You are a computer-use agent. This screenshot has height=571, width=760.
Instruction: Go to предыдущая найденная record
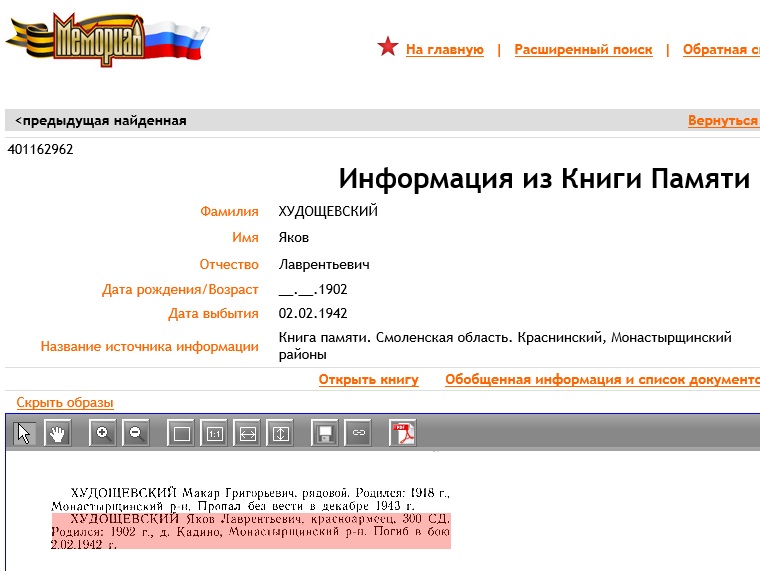[x=101, y=121]
